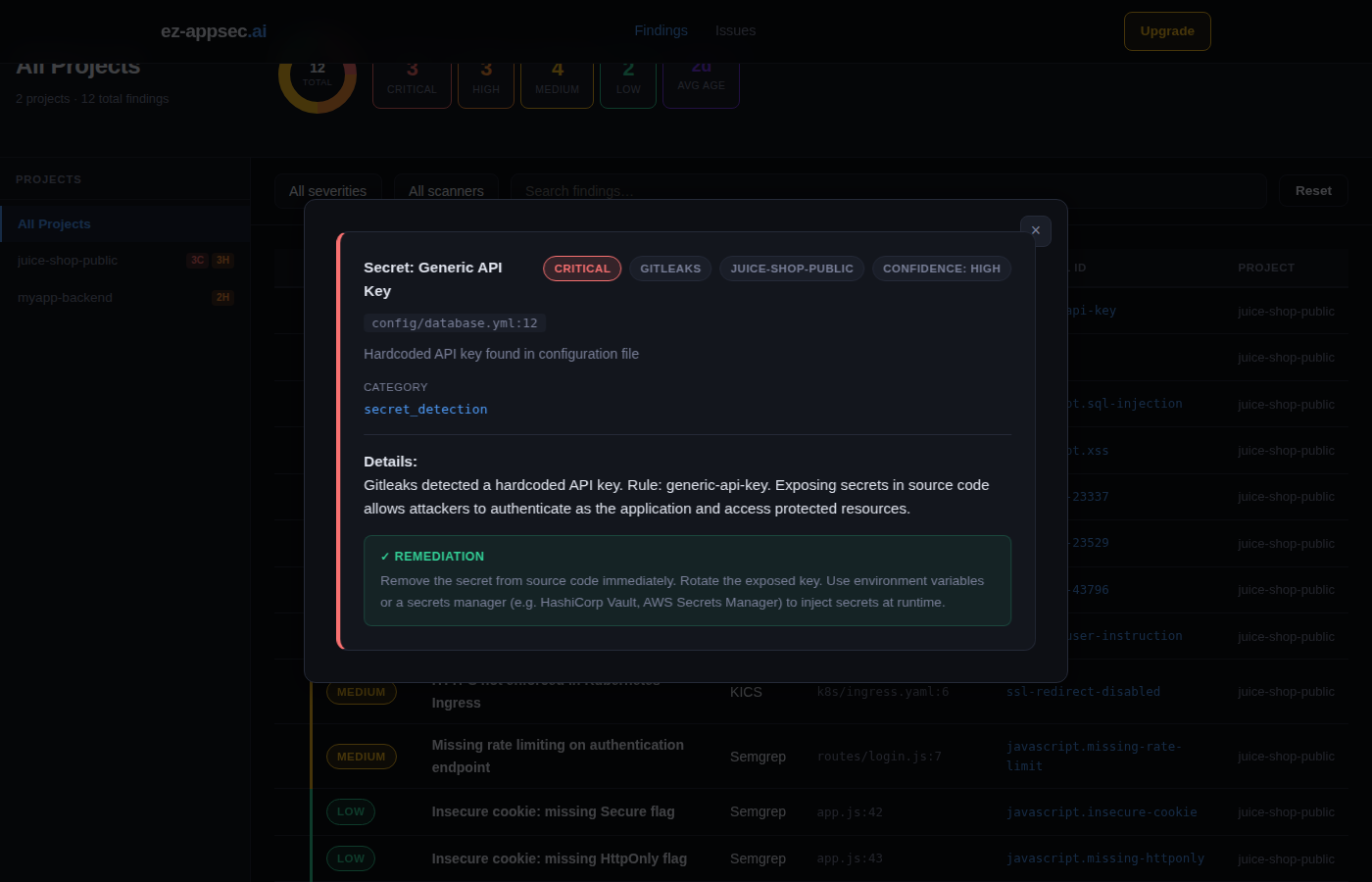The height and width of the screenshot is (882, 1372).
Task: Click the config/database.yml:12 file path
Action: tap(455, 323)
